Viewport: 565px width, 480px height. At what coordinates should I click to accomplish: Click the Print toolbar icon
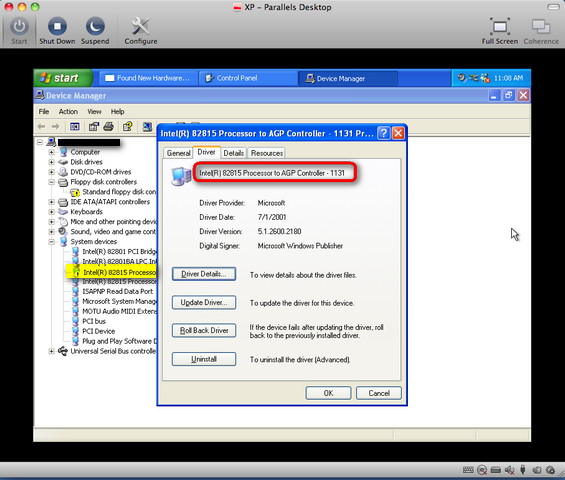tap(109, 126)
